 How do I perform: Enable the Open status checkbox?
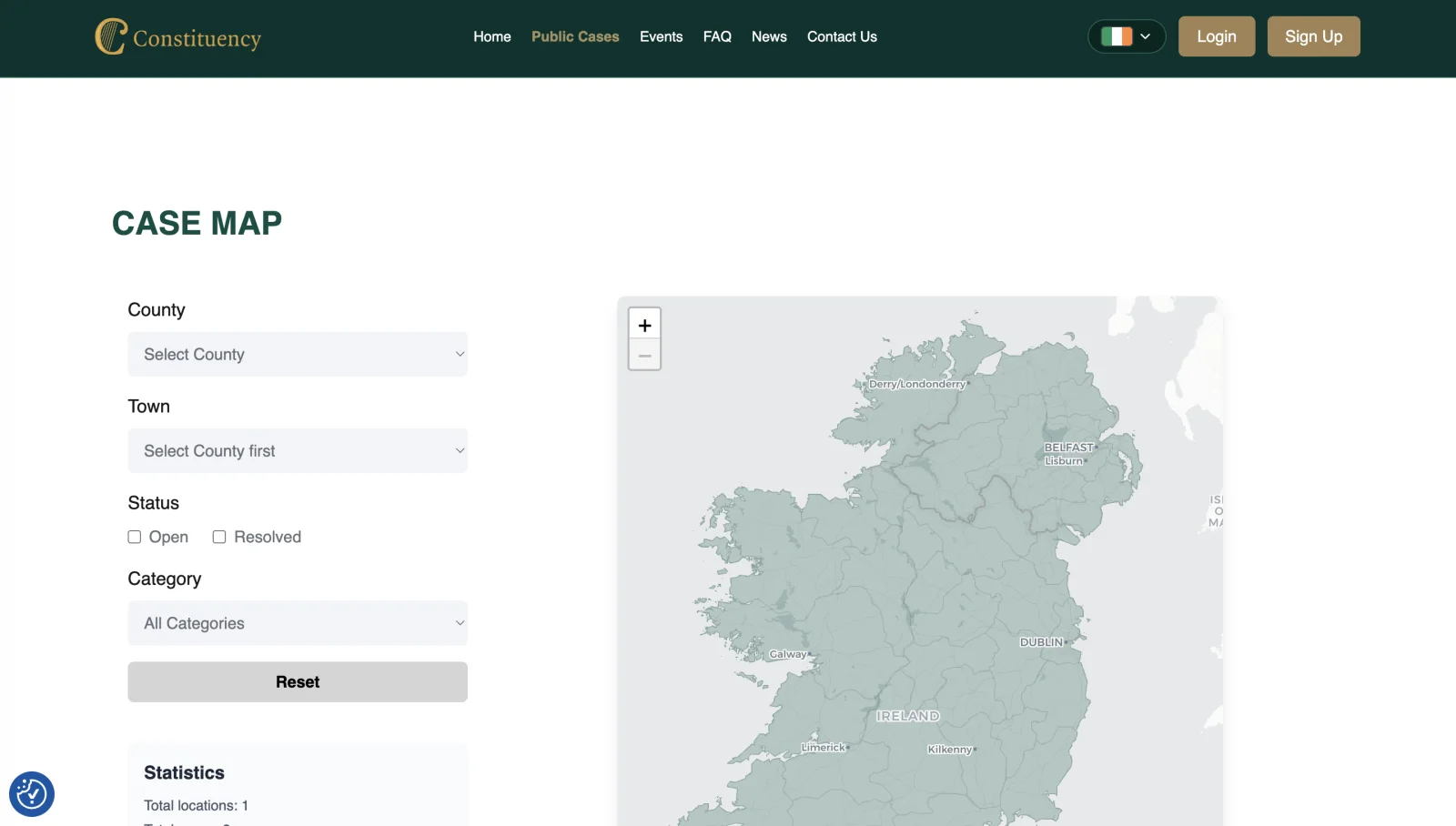(x=135, y=537)
